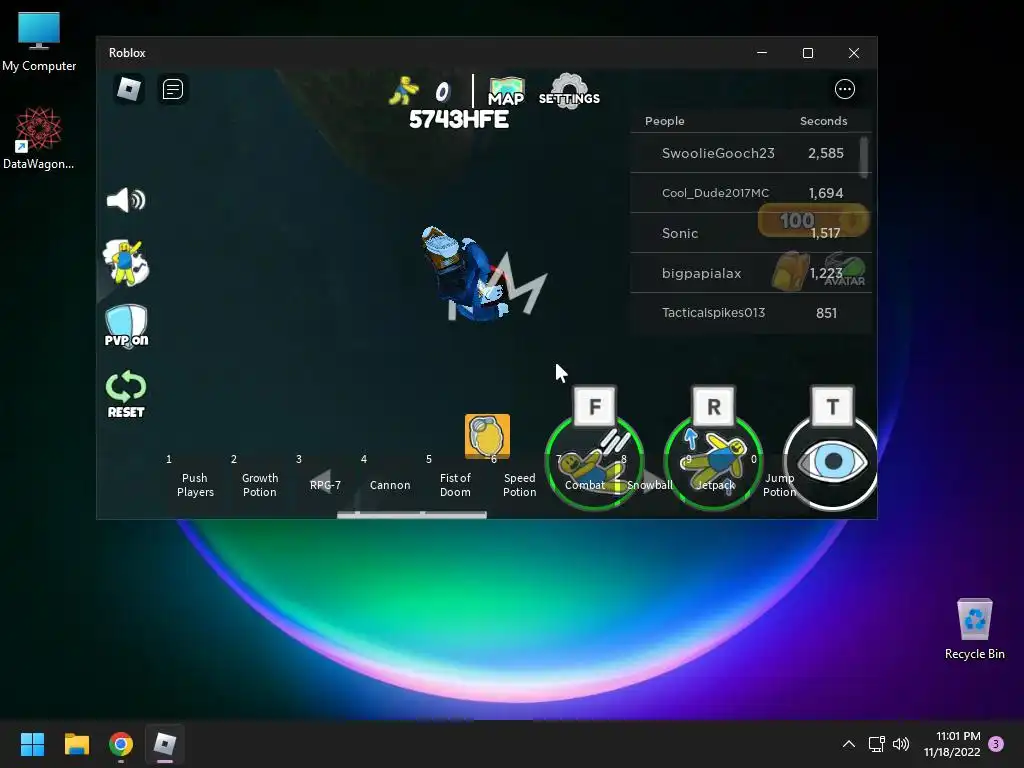Image resolution: width=1024 pixels, height=768 pixels.
Task: Click the green RESET arrows button
Action: point(125,394)
